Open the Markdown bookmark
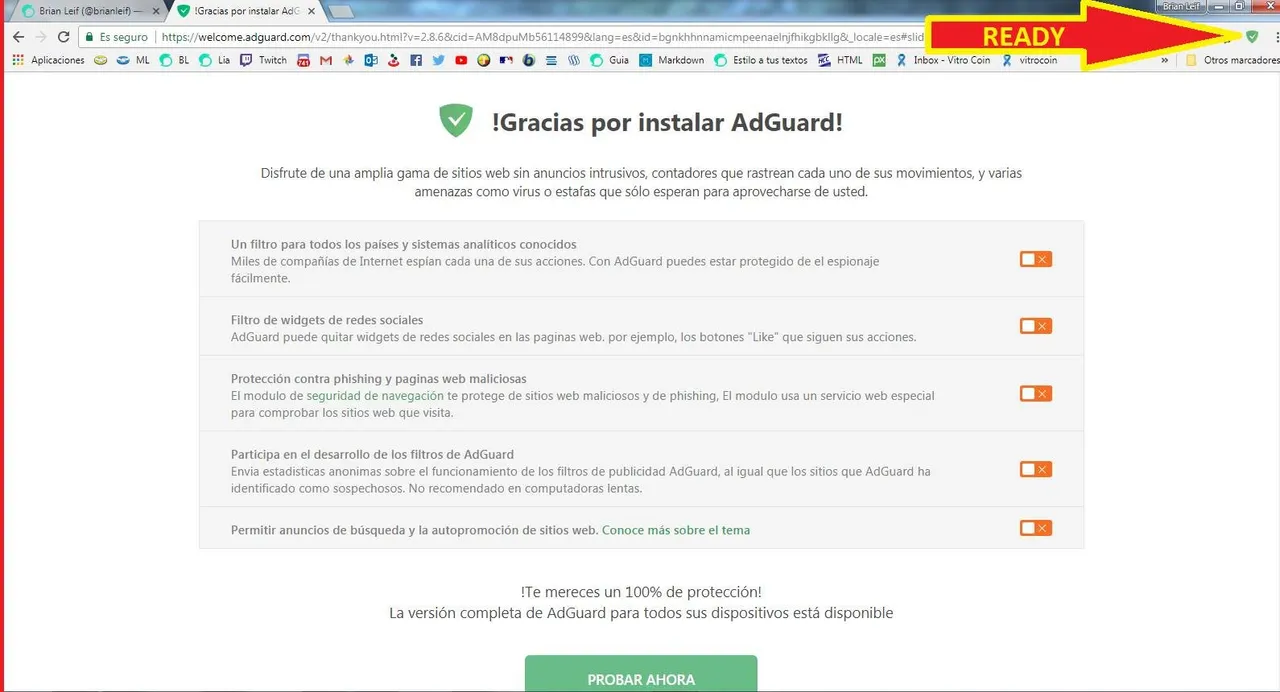This screenshot has height=692, width=1280. coord(672,60)
